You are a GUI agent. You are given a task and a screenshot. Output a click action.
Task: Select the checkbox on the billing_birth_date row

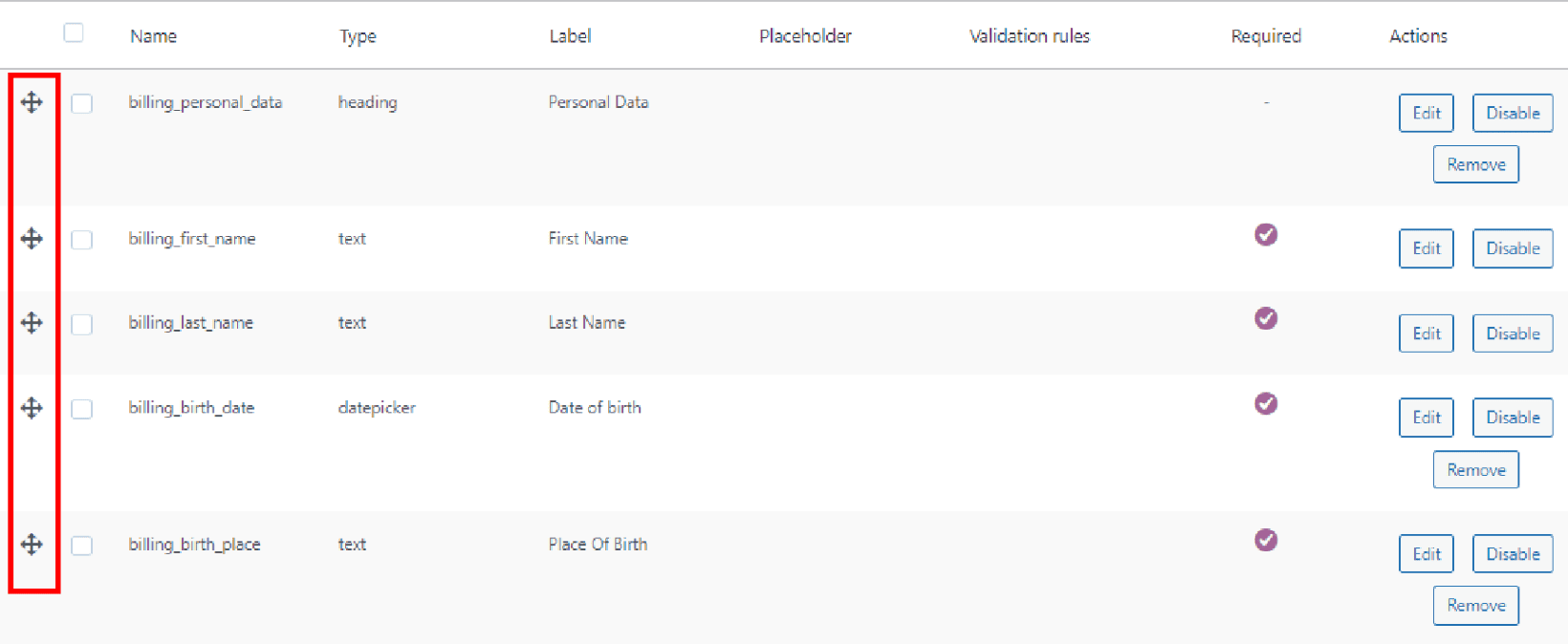(x=81, y=407)
